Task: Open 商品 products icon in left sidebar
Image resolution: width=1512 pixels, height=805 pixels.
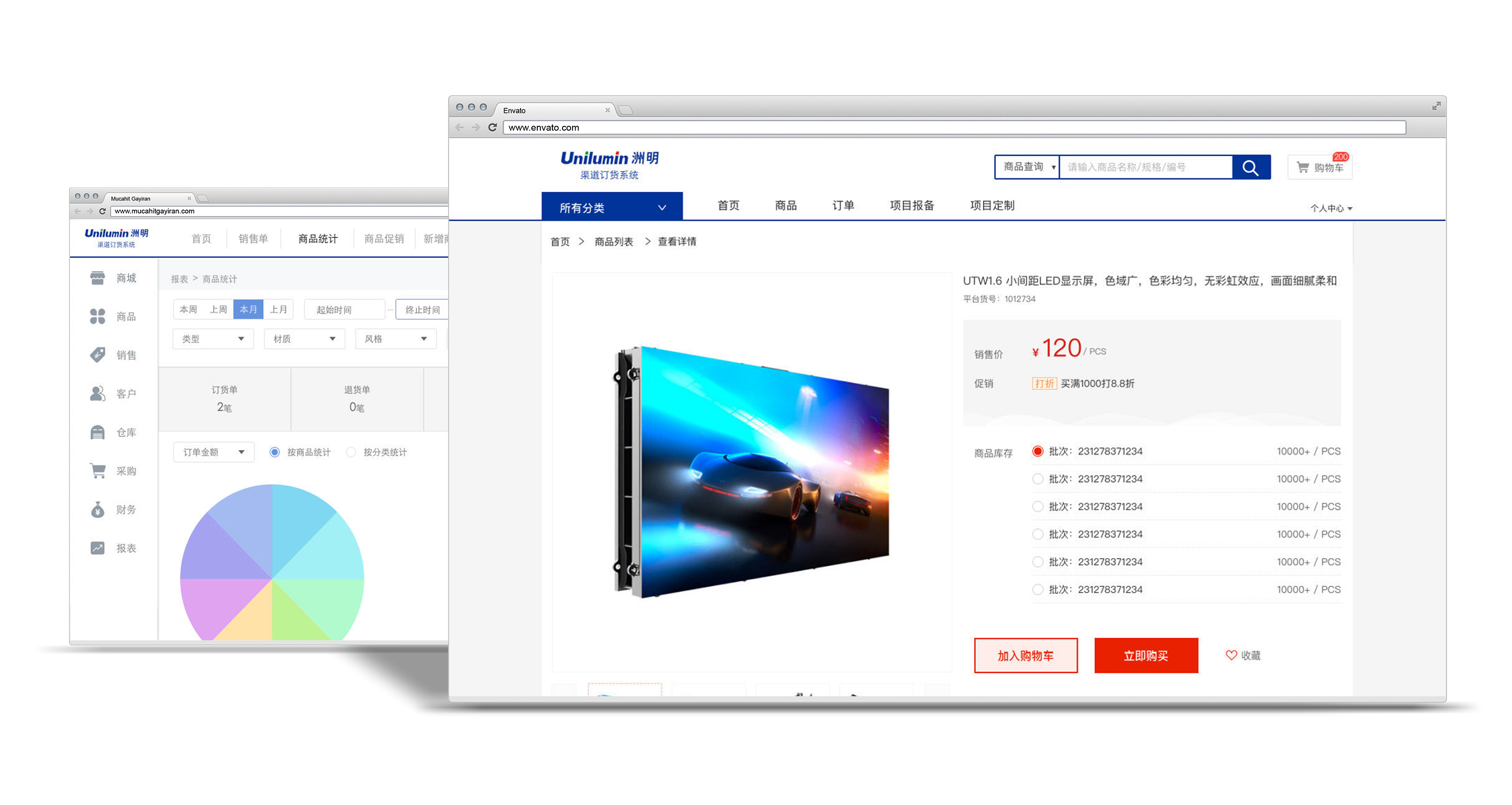Action: [x=97, y=316]
